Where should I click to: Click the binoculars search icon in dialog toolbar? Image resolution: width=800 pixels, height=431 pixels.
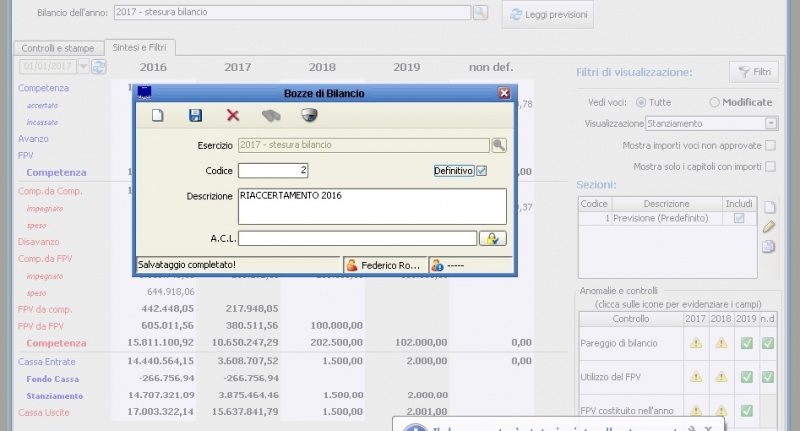tap(270, 116)
